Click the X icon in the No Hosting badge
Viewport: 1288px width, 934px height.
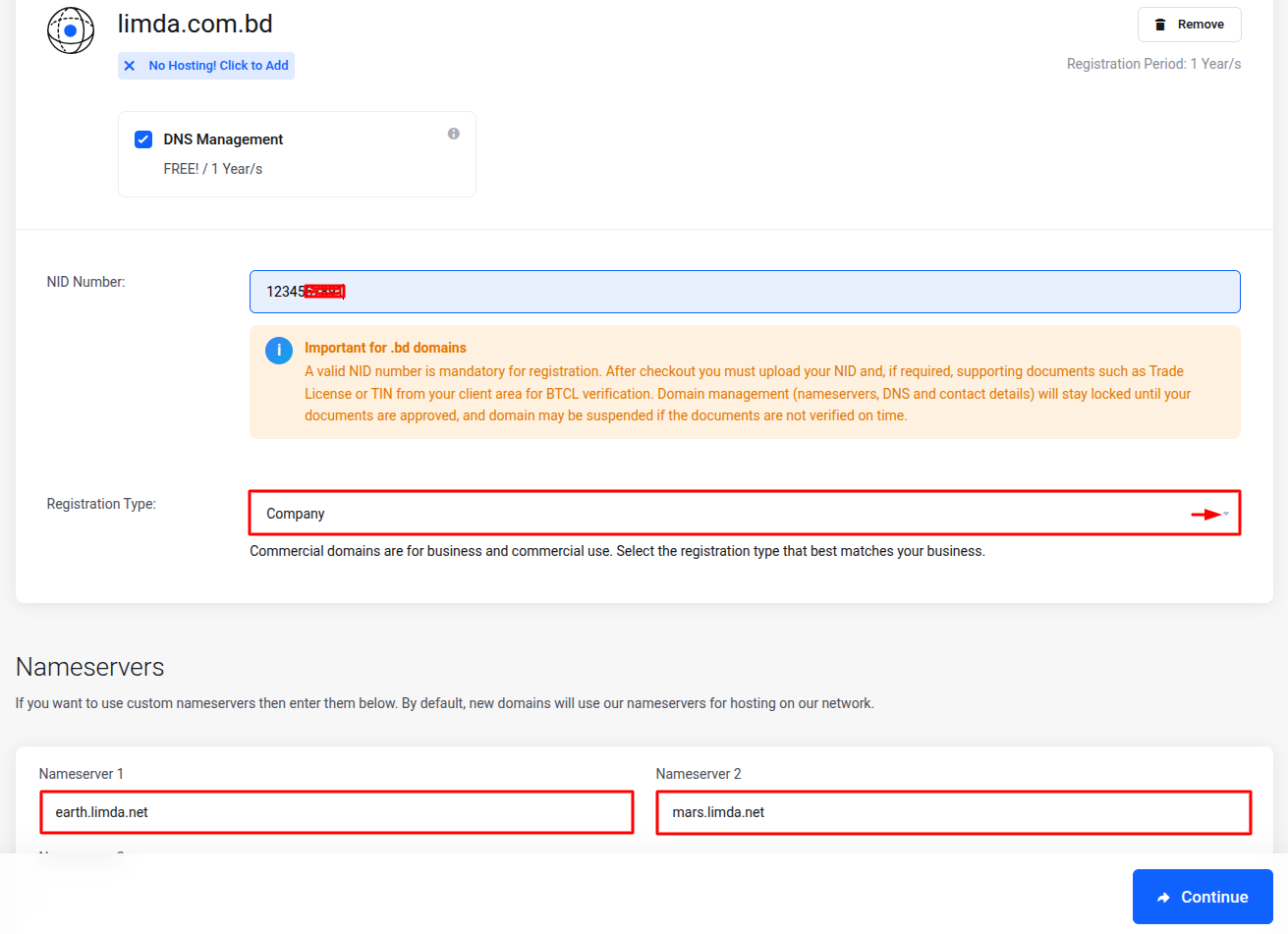(130, 66)
